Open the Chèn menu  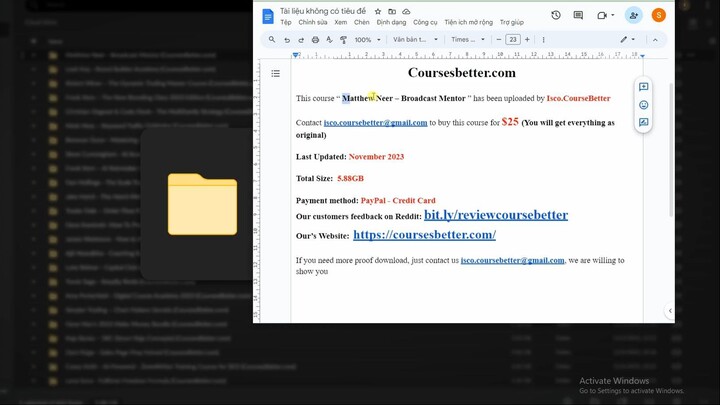[361, 22]
